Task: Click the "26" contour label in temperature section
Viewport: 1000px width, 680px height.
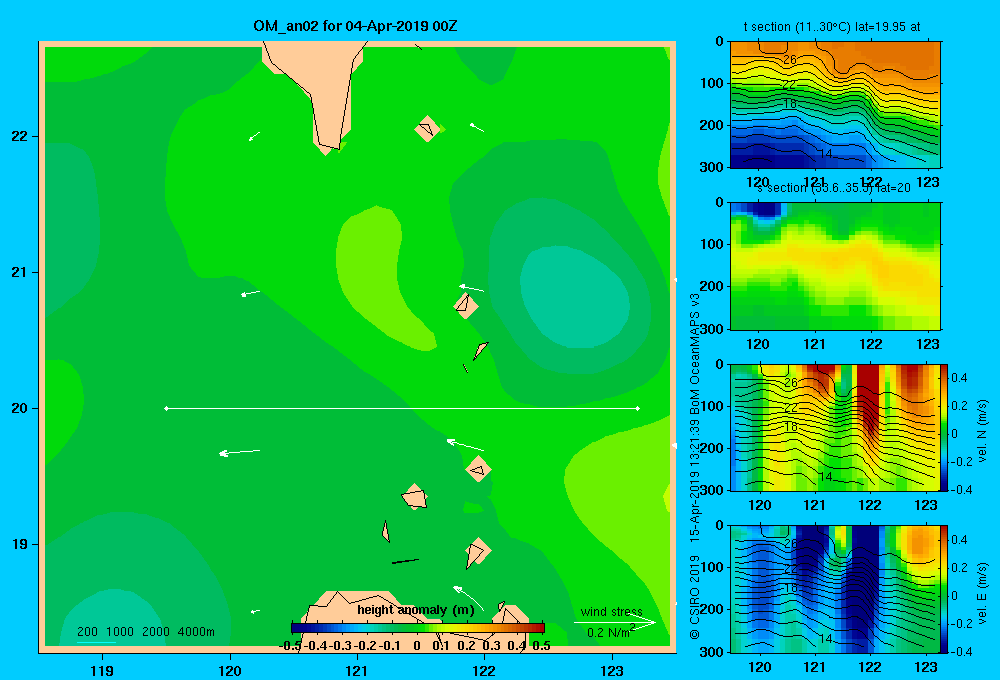Action: pos(790,59)
